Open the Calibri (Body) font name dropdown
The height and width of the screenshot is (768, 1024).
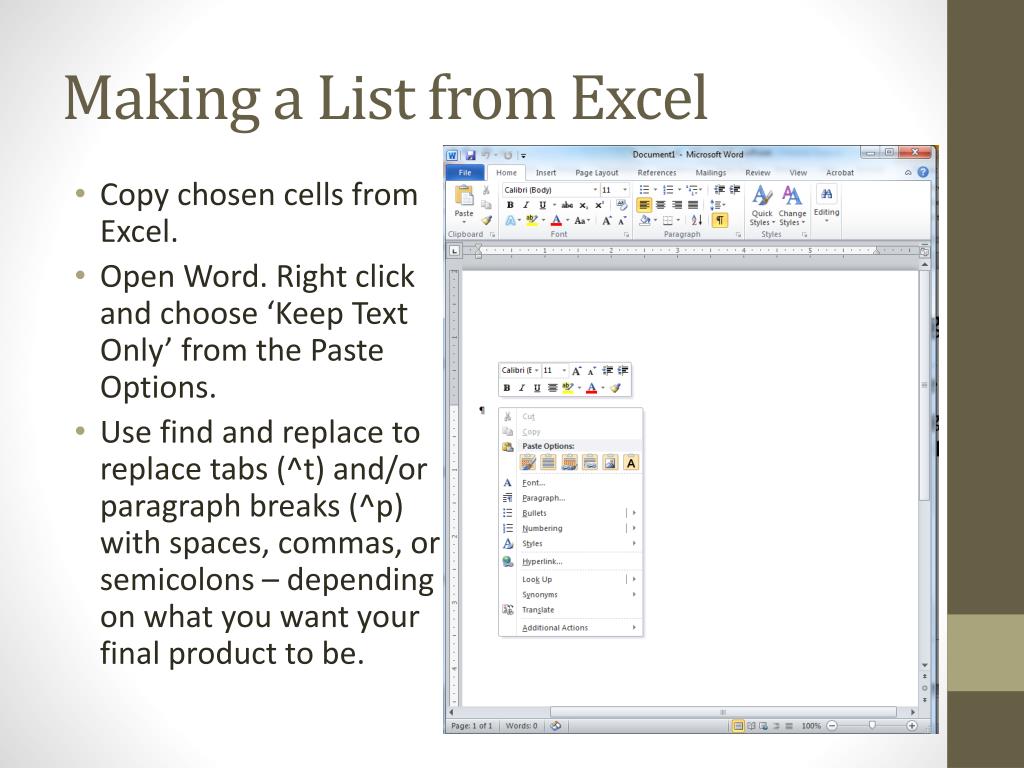[x=595, y=190]
